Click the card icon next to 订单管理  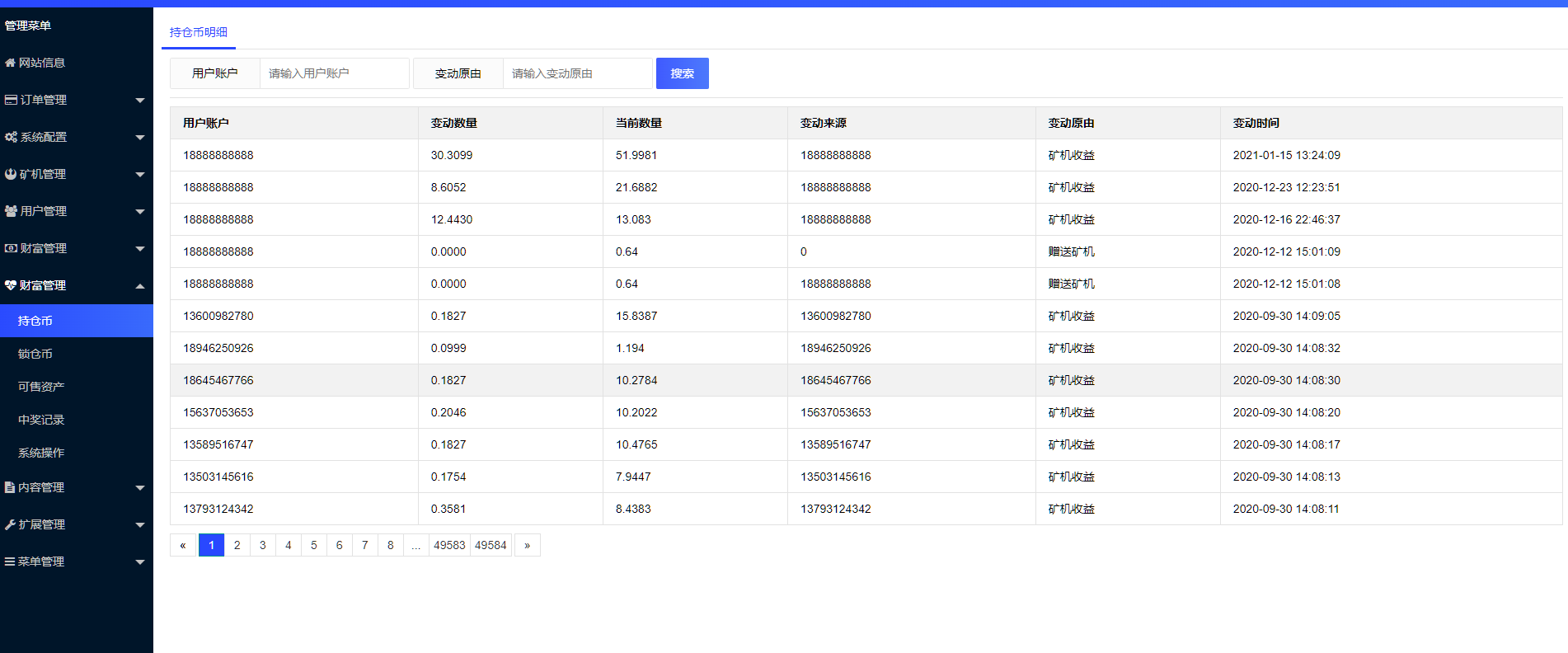(x=11, y=100)
